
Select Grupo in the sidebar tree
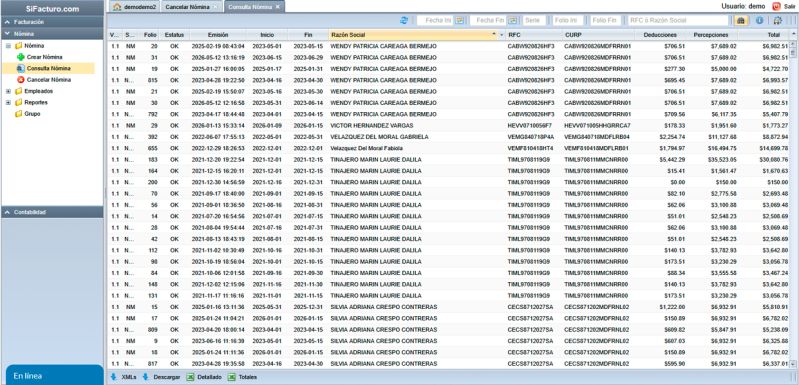(x=32, y=114)
